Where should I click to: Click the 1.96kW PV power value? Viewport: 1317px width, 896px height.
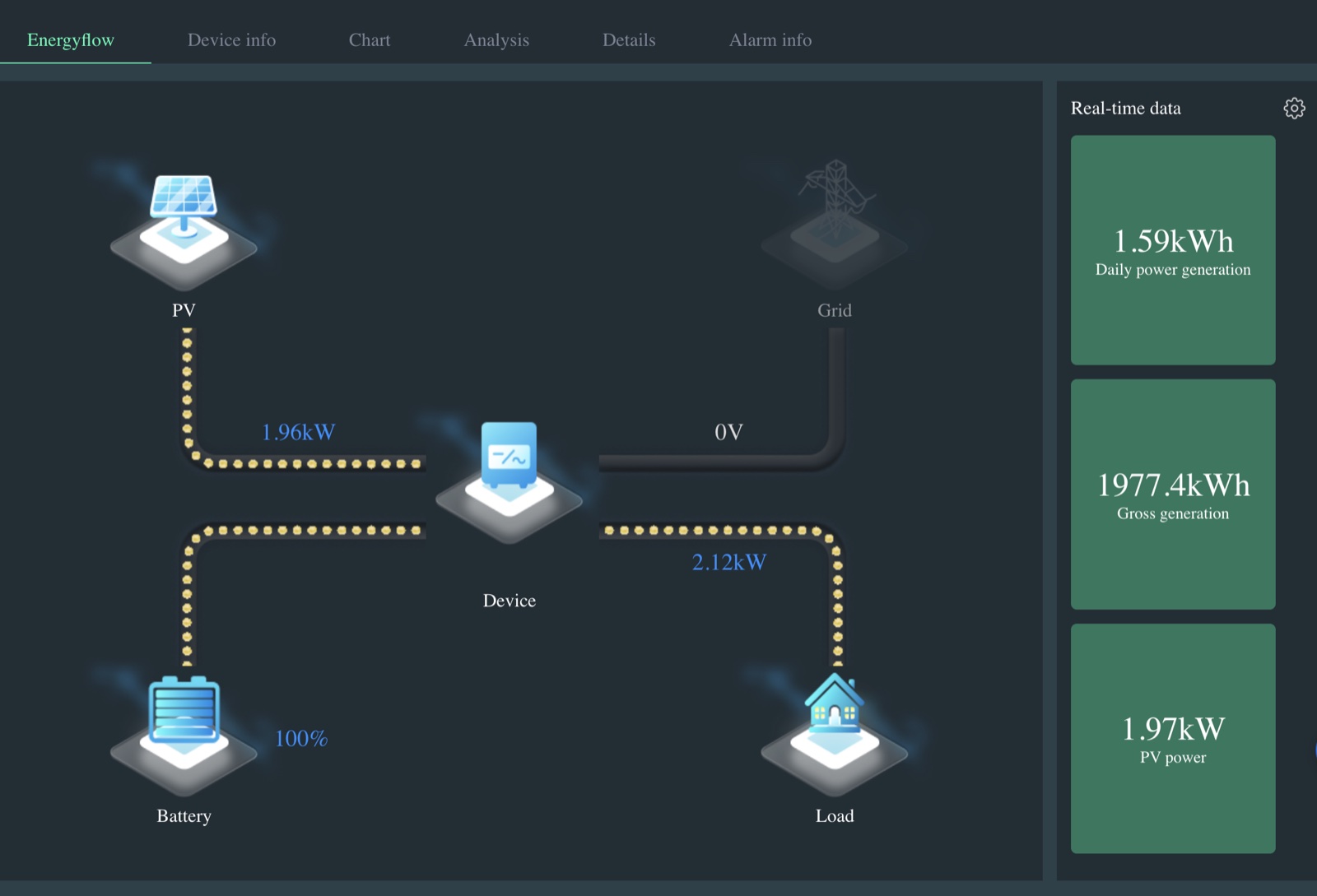(x=298, y=432)
